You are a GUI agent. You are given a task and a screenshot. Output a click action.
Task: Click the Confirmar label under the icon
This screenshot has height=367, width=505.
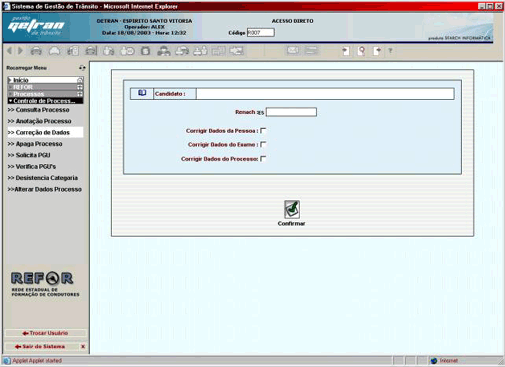click(292, 223)
